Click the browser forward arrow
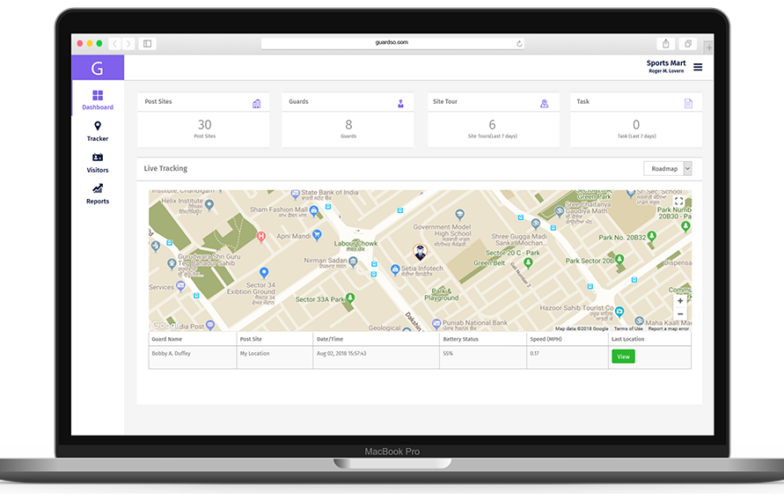784x500 pixels. click(128, 44)
